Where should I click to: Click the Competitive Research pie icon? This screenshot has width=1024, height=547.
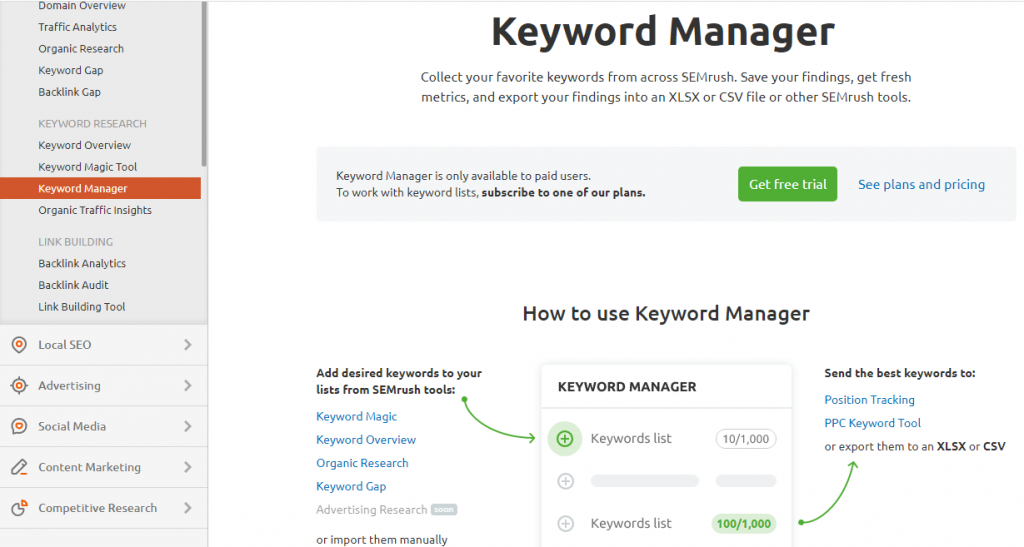(x=19, y=508)
